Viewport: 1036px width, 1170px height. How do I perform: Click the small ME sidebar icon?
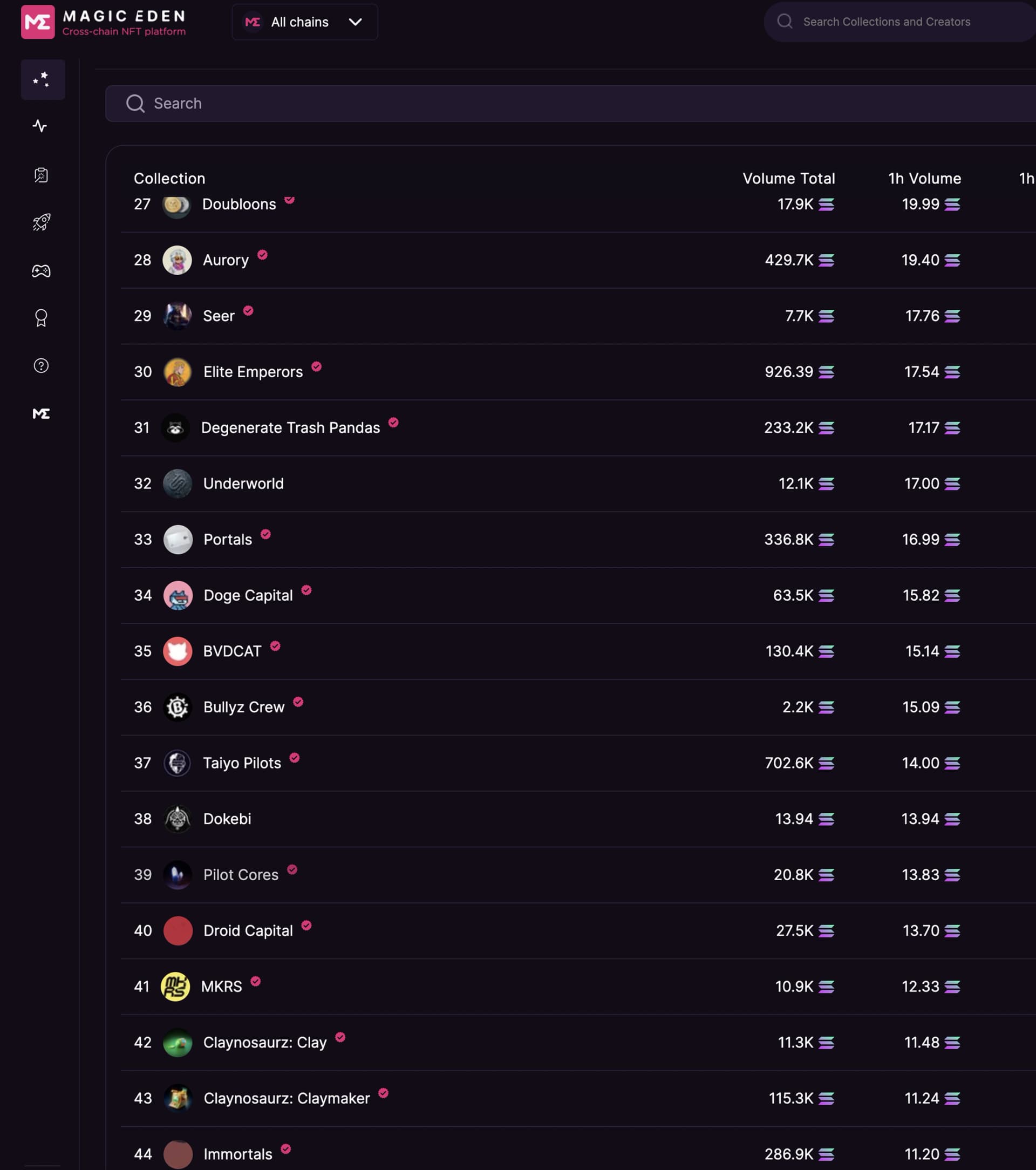click(41, 413)
